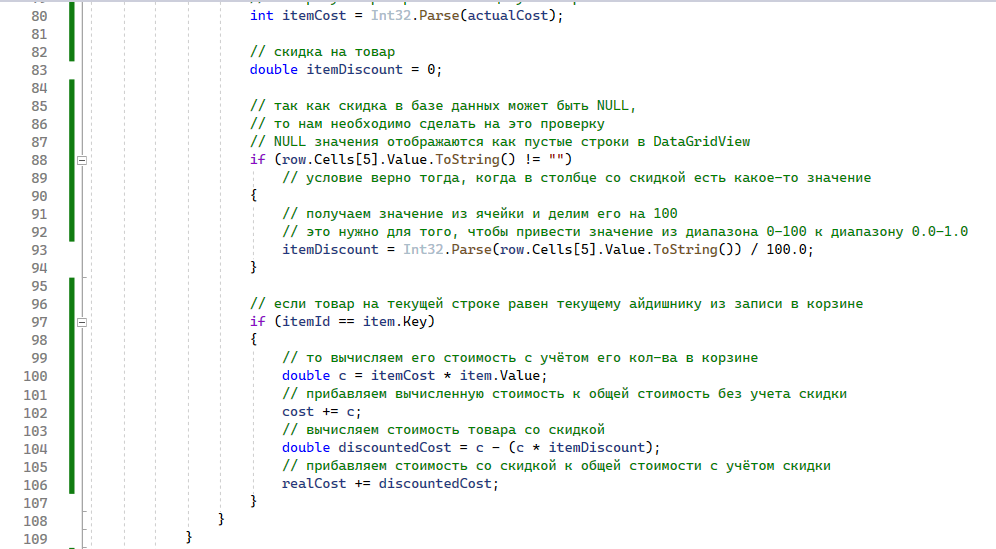Click the 'int itemCost' declaration
The height and width of the screenshot is (549, 996).
click(x=298, y=15)
